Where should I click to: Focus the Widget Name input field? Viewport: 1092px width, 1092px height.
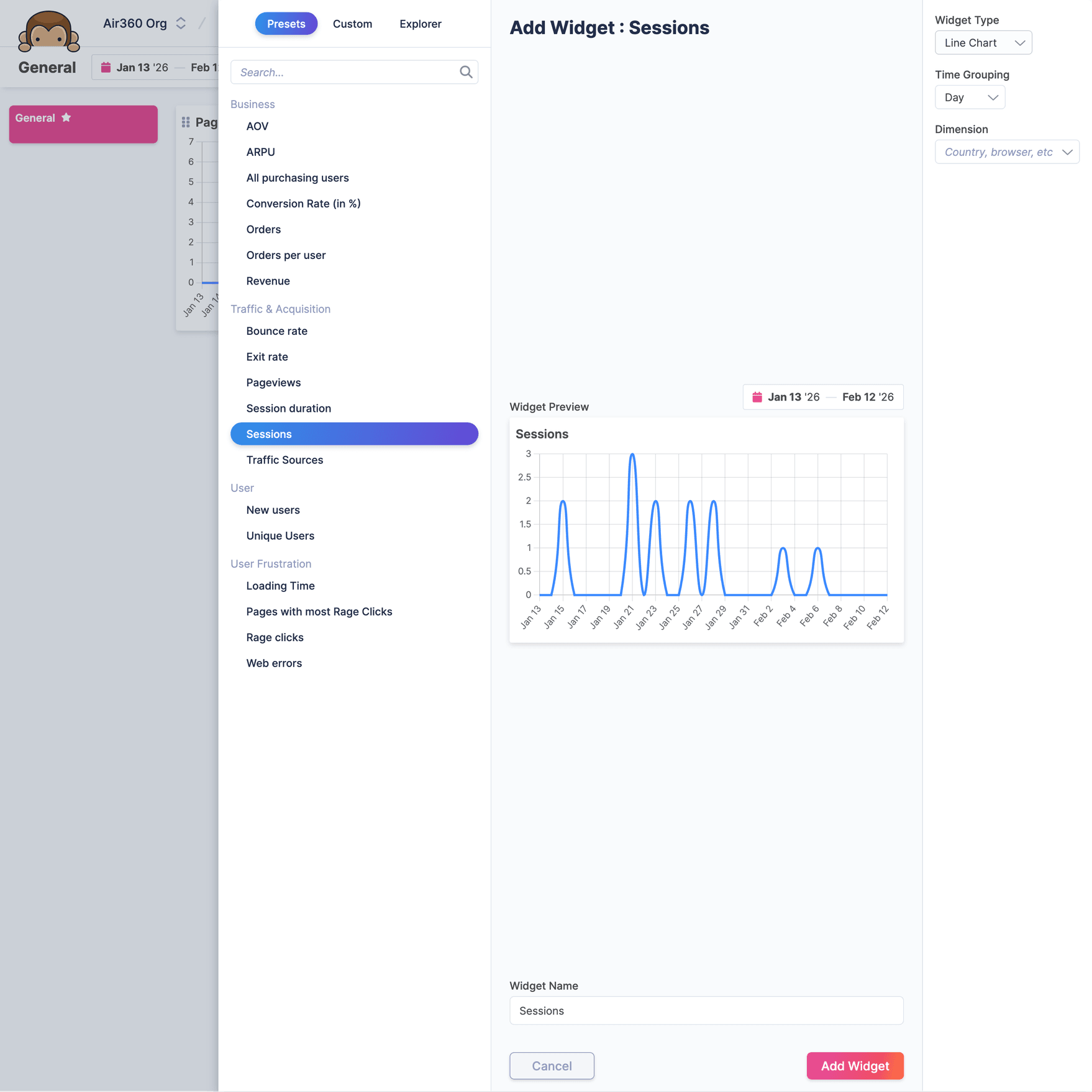(706, 1011)
